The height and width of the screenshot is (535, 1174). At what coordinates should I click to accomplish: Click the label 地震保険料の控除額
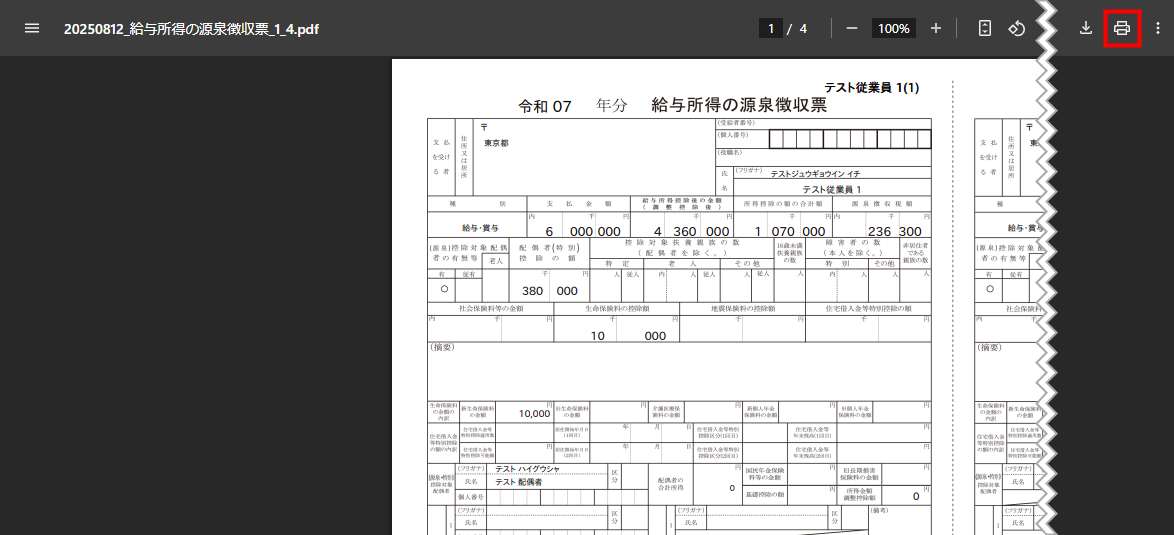(x=742, y=308)
